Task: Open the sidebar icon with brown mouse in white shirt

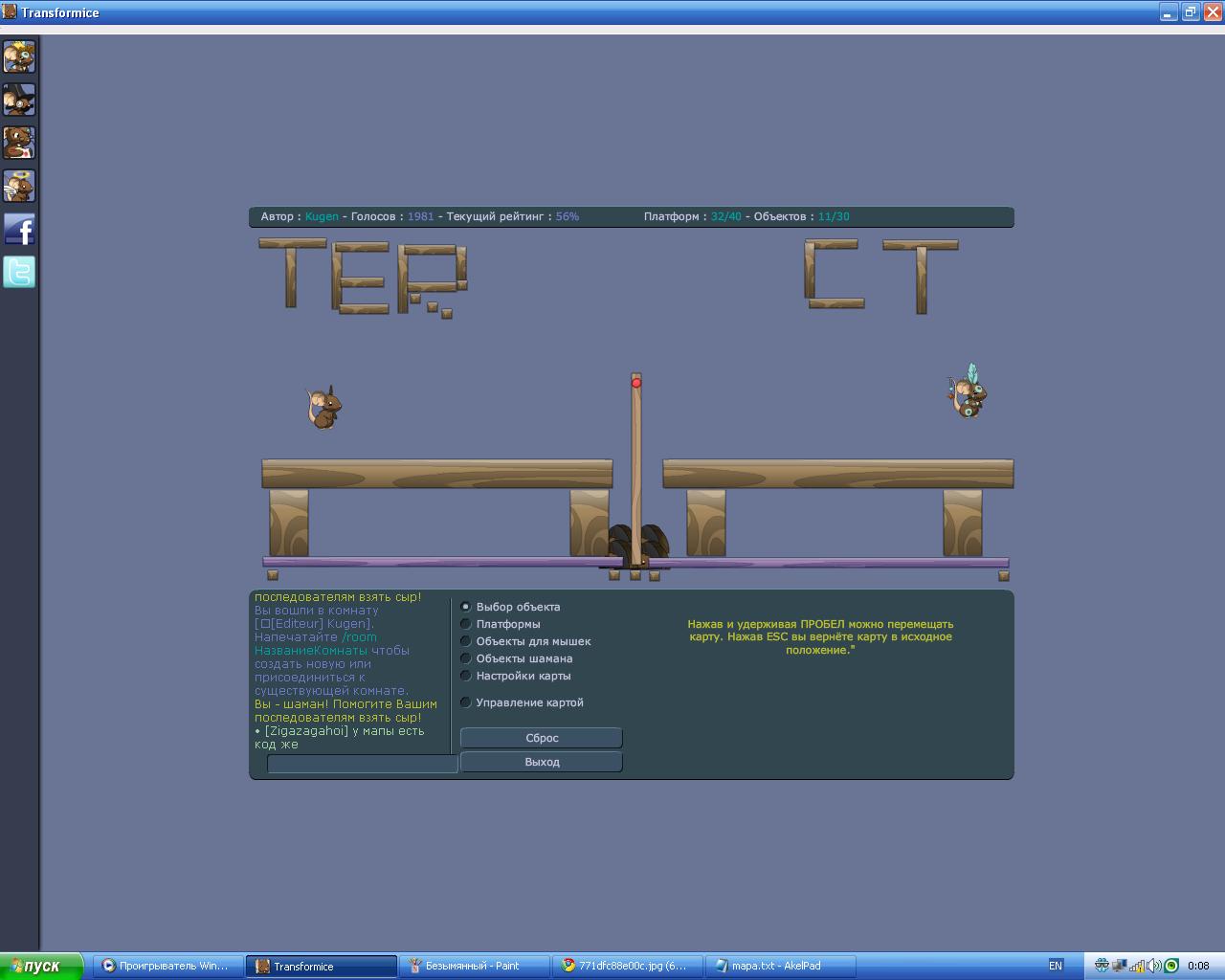Action: pos(19,143)
